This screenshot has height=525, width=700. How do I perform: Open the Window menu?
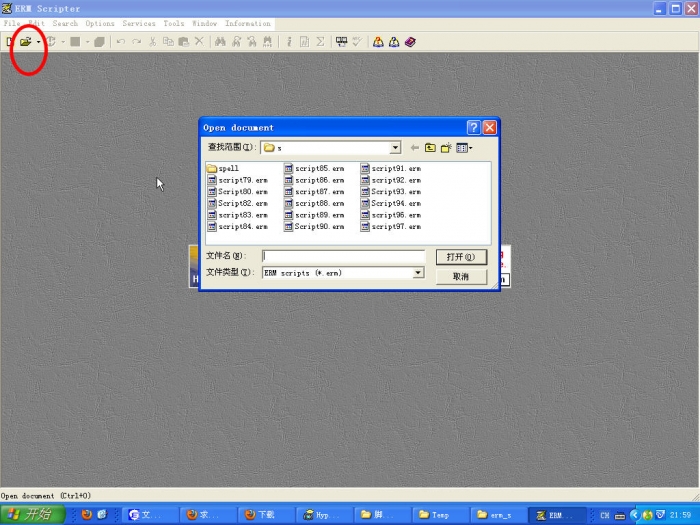204,23
